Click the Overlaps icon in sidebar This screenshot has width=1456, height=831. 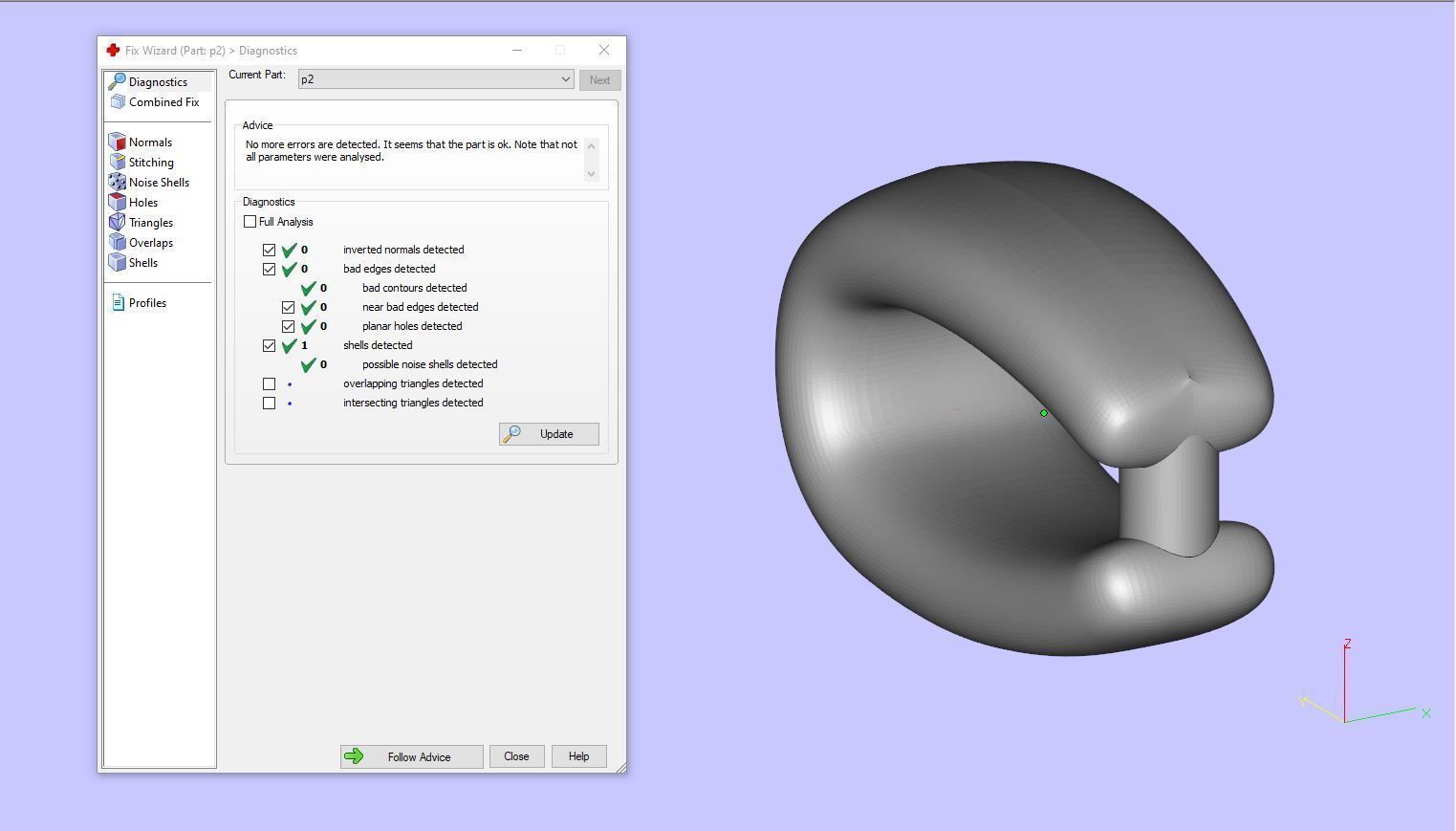118,243
